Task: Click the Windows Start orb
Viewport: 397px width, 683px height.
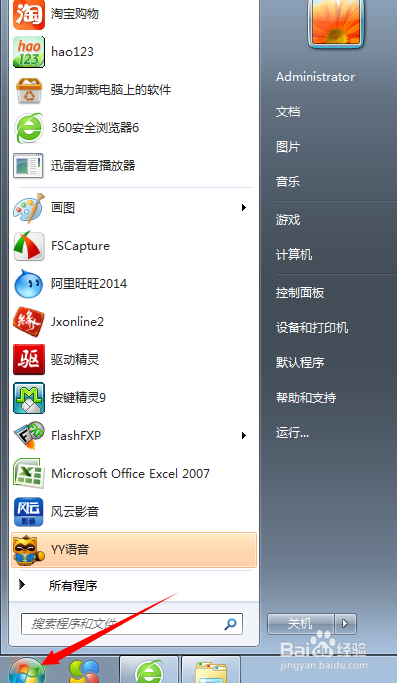Action: (26, 669)
